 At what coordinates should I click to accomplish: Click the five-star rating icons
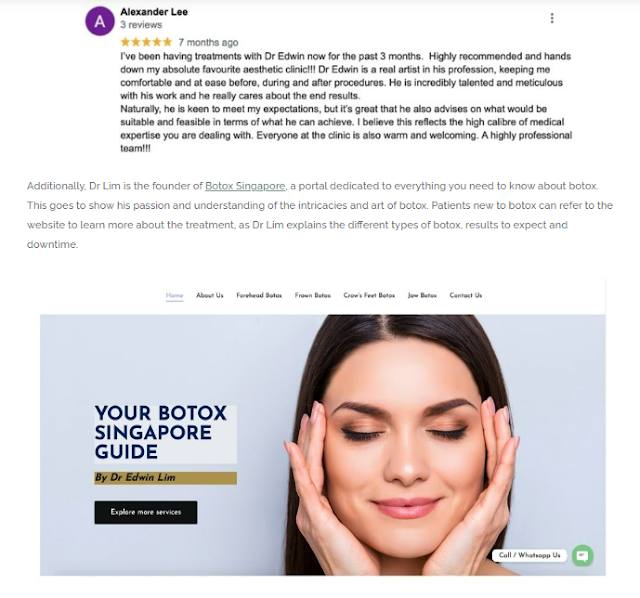click(146, 42)
